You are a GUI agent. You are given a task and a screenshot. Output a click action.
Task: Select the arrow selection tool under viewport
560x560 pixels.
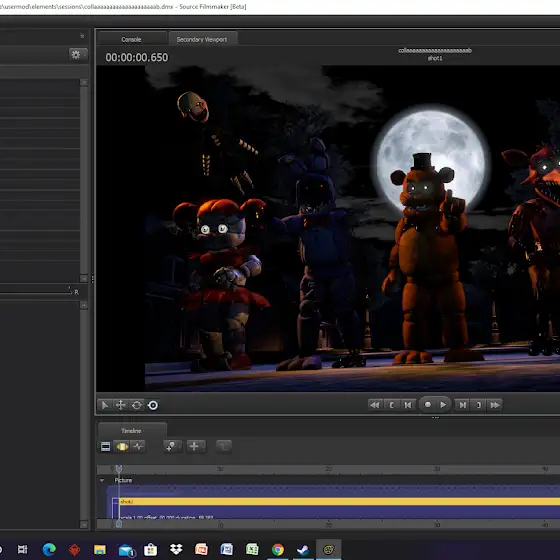point(105,405)
